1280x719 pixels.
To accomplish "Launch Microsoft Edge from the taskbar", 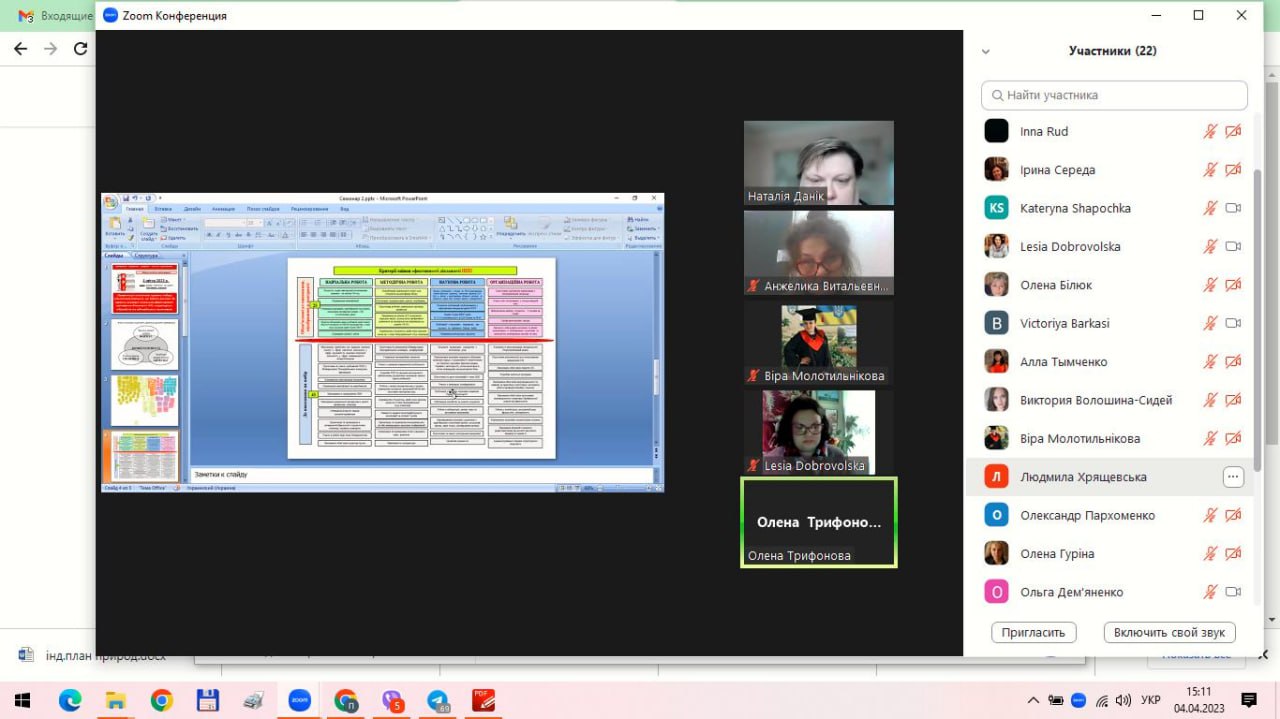I will pyautogui.click(x=70, y=700).
